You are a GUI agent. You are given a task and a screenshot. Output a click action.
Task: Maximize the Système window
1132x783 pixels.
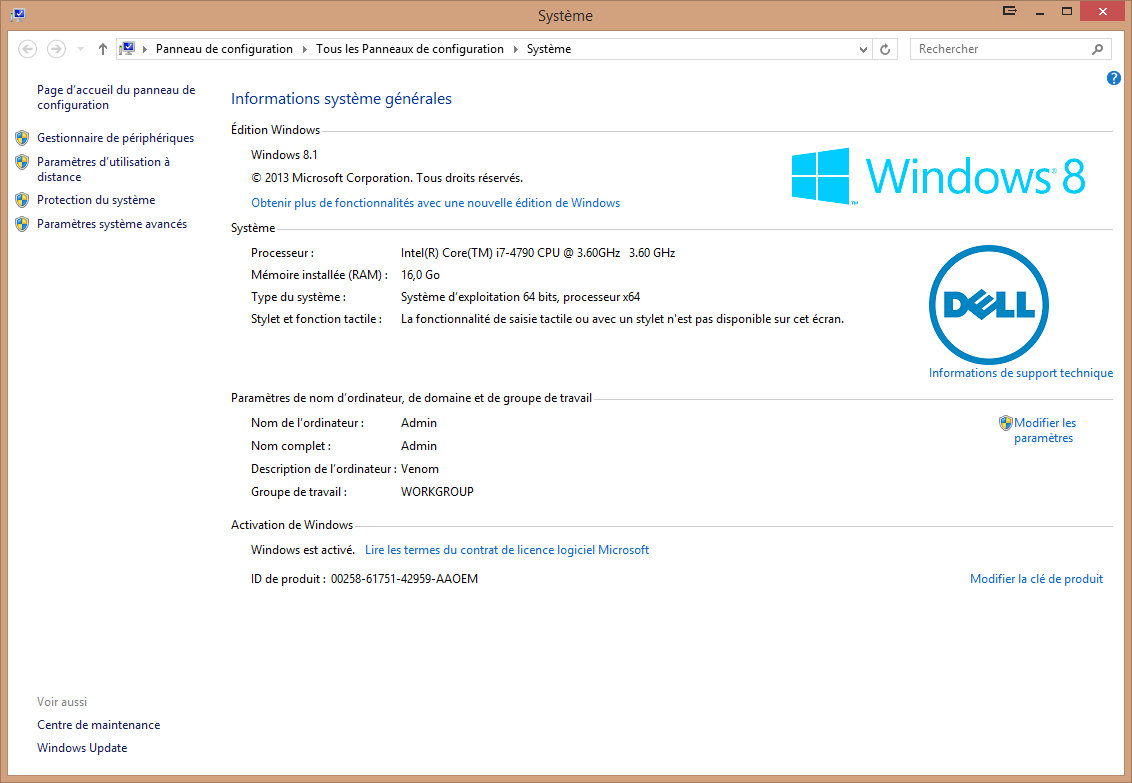pos(1066,12)
